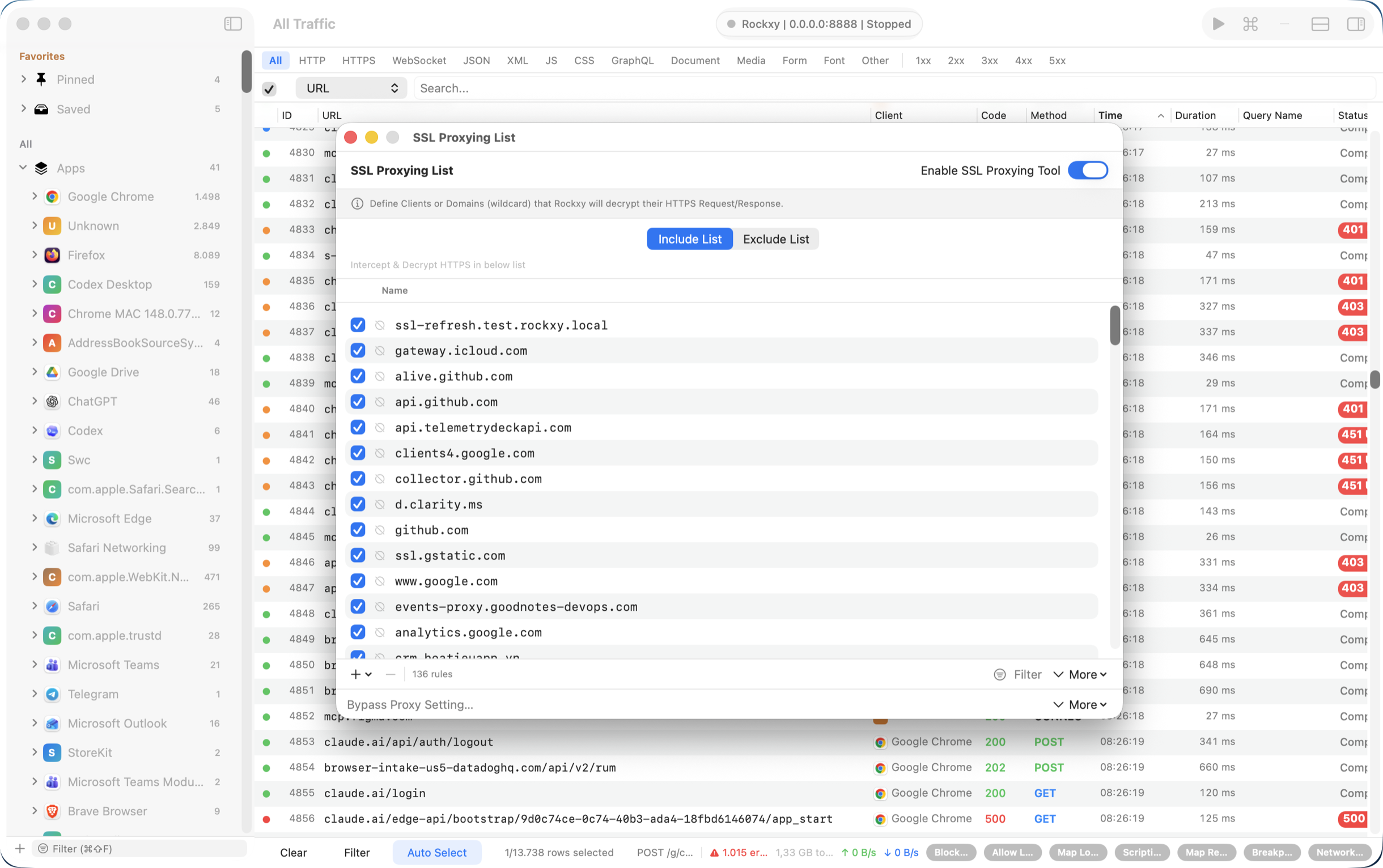Uncheck alive.github.com rule
1383x868 pixels.
pos(358,377)
